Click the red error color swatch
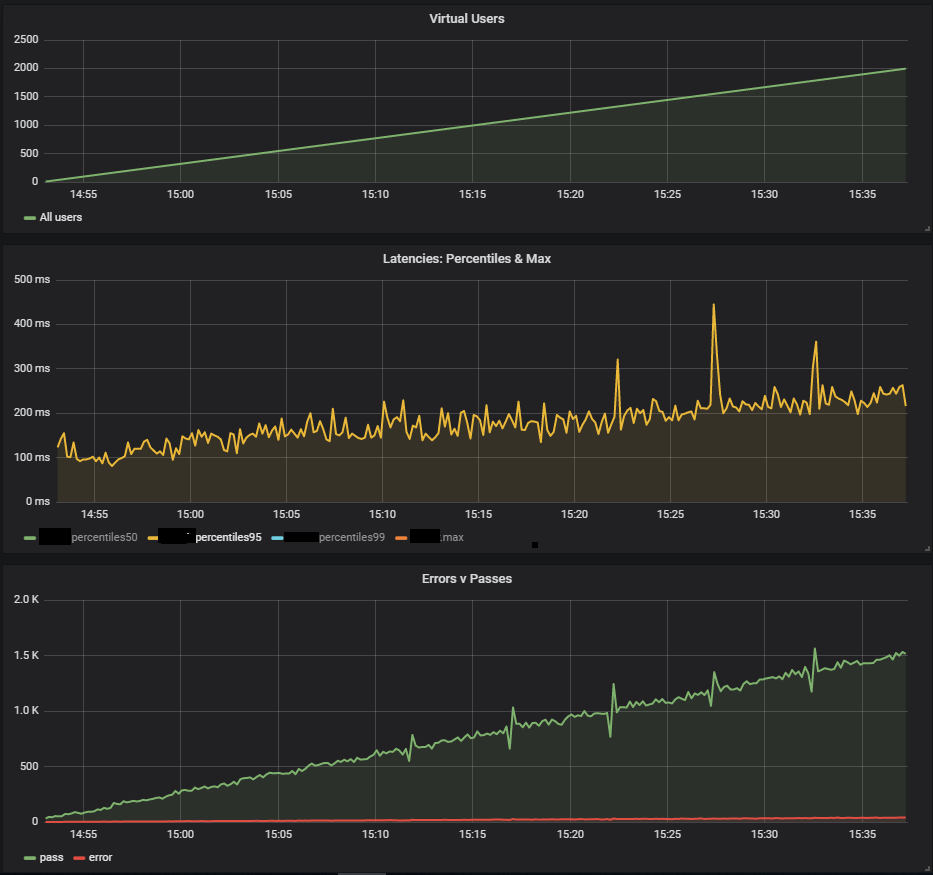This screenshot has height=875, width=933. click(x=79, y=858)
